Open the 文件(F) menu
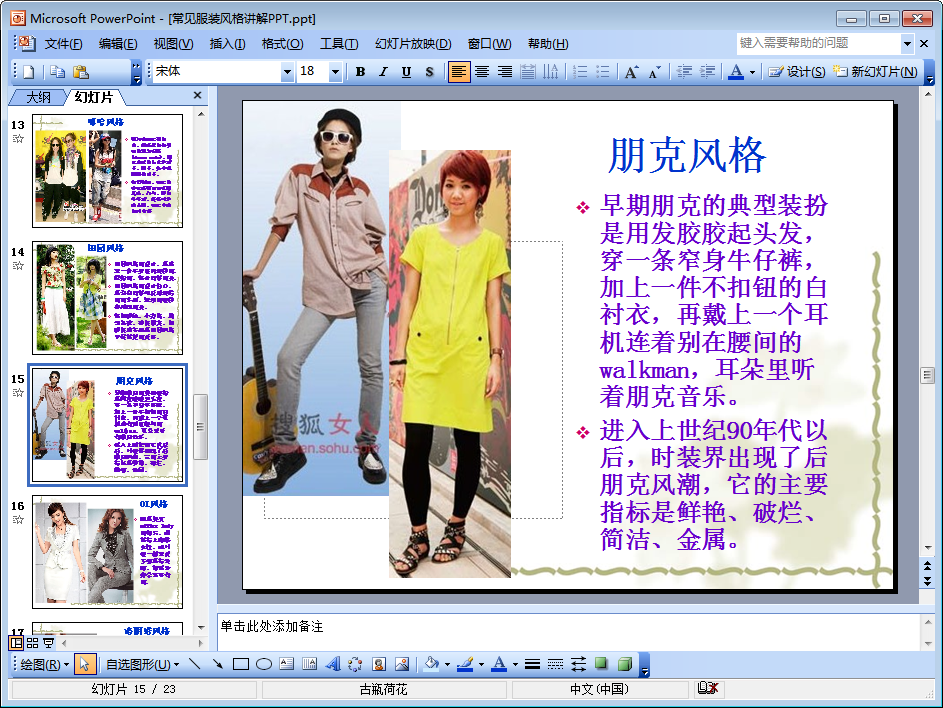 (63, 44)
